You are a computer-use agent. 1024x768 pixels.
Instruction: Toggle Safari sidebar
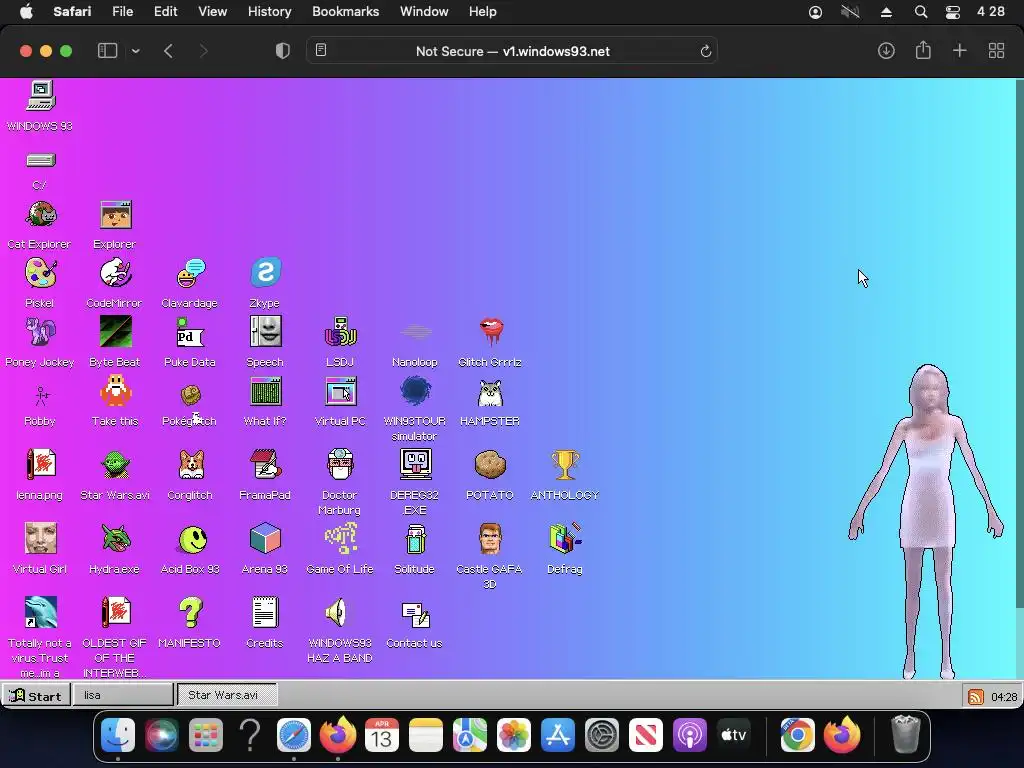(107, 51)
